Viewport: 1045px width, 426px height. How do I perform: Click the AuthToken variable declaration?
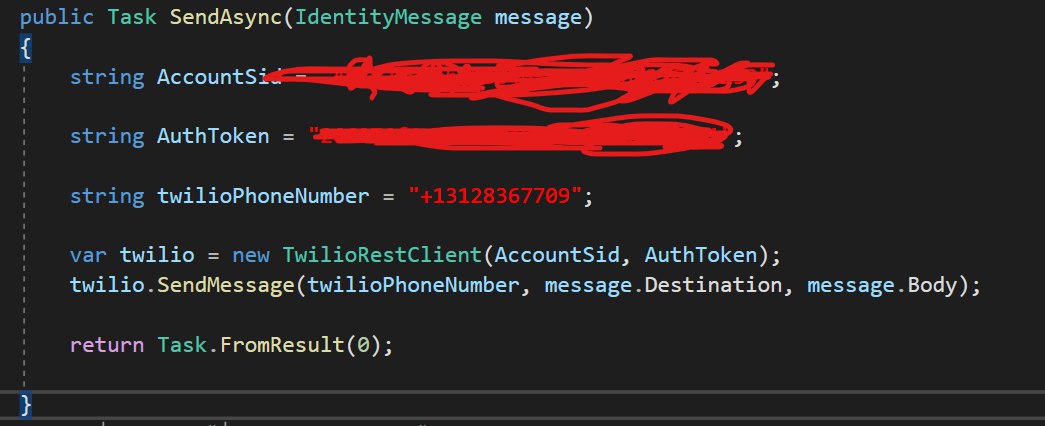[x=213, y=136]
